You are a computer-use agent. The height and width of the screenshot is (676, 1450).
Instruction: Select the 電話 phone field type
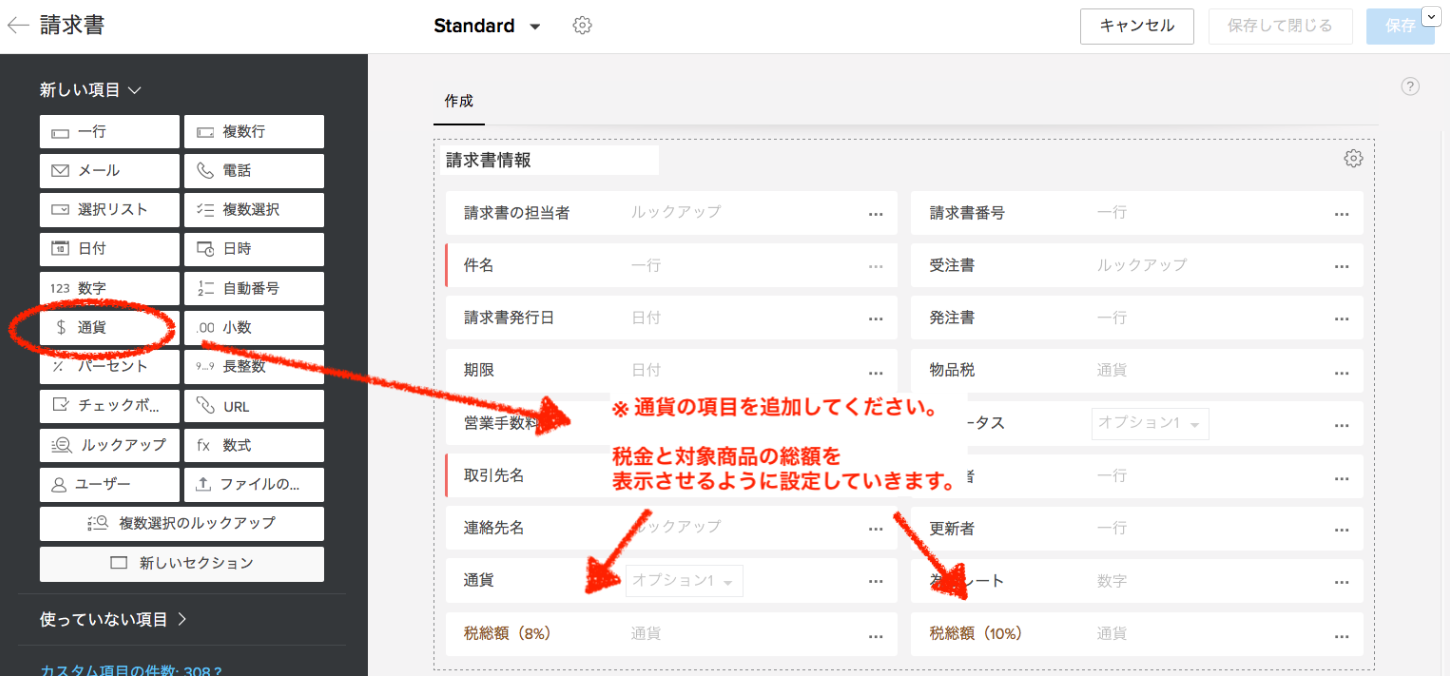point(254,171)
